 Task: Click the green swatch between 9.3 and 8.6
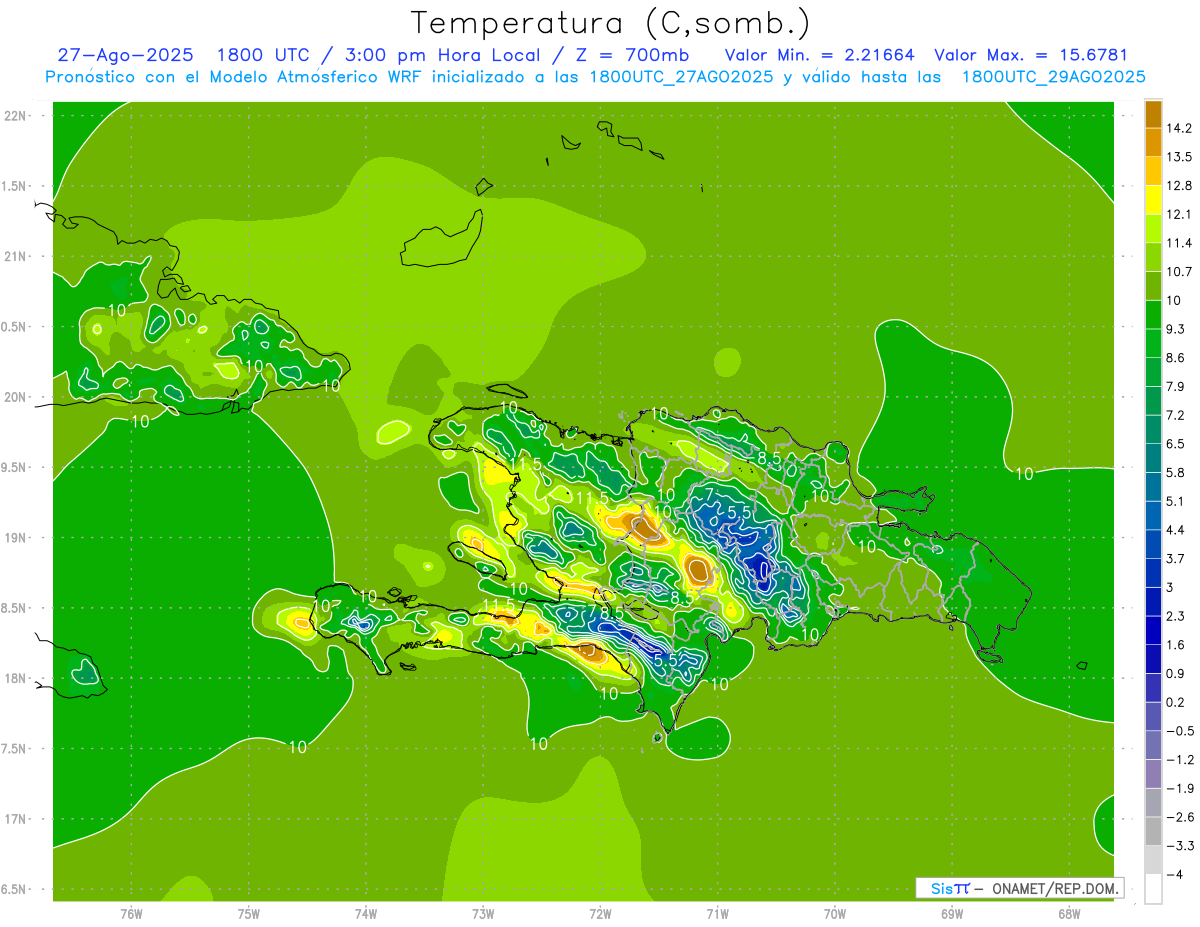(x=1153, y=342)
